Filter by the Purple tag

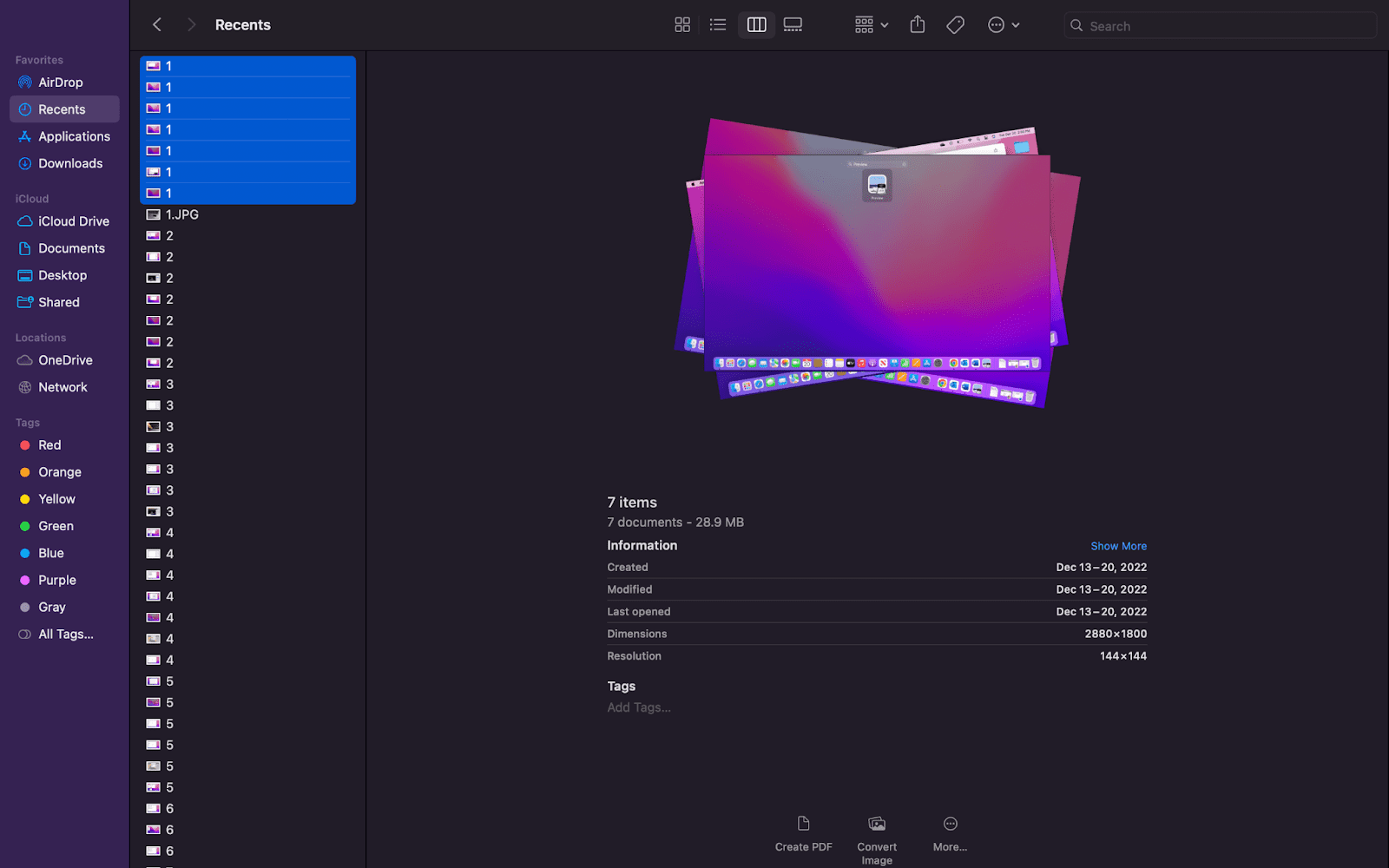tap(64, 580)
